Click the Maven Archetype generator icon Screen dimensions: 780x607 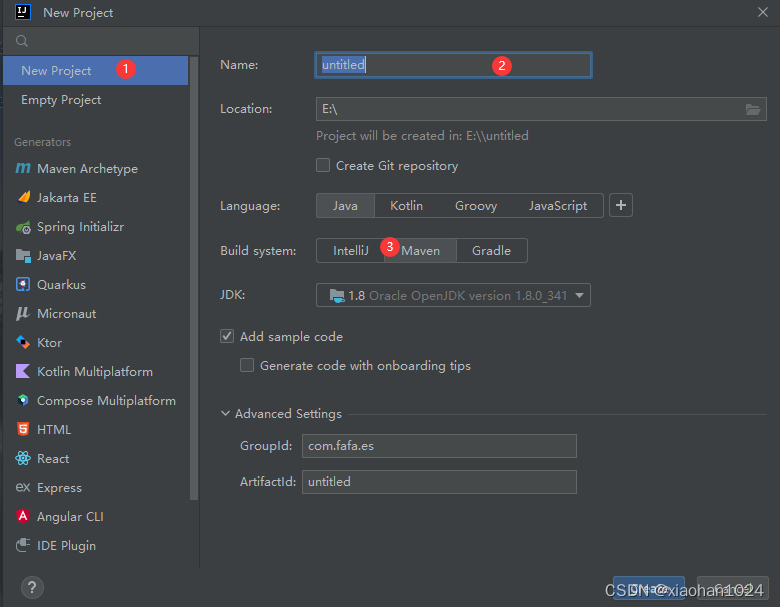click(23, 168)
